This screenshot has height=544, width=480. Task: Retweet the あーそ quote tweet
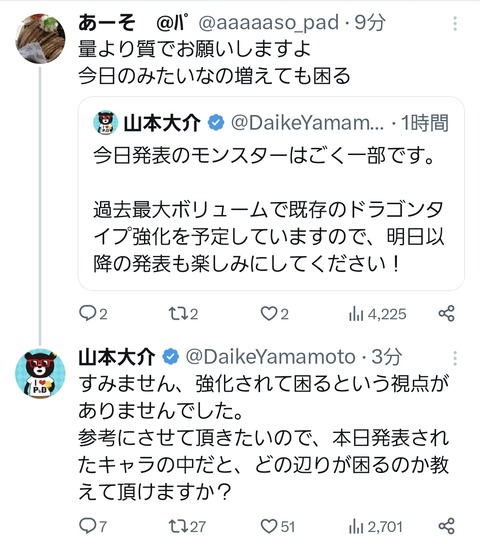point(183,314)
